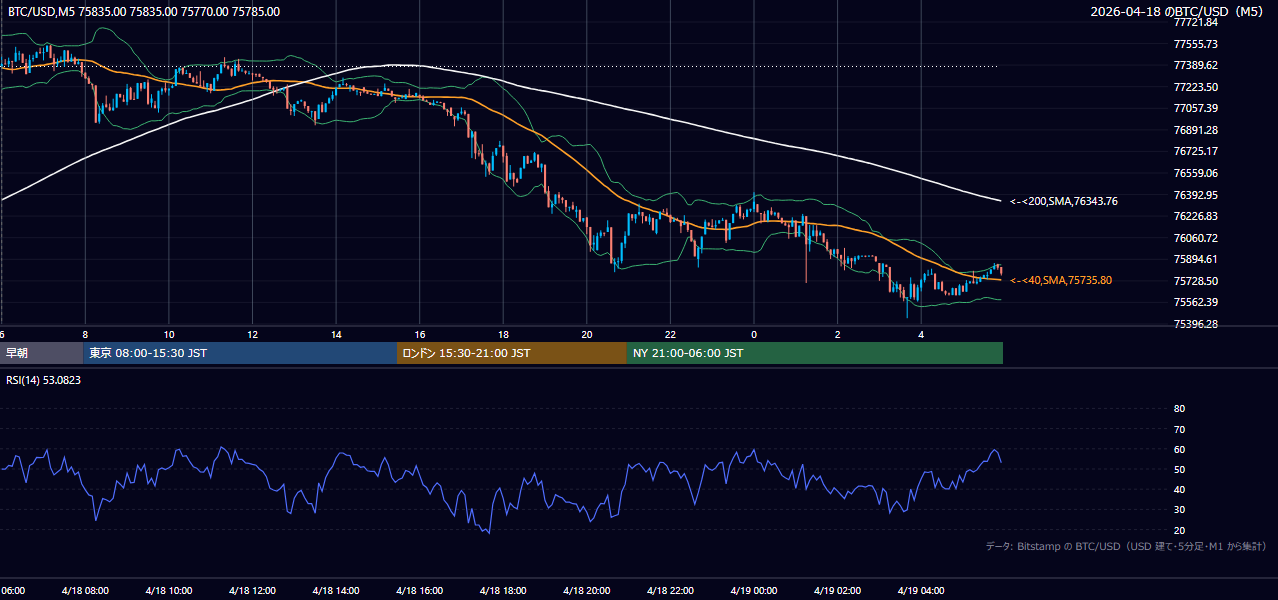Image resolution: width=1278 pixels, height=600 pixels.
Task: Click the 早朝 session band
Action: coord(42,353)
